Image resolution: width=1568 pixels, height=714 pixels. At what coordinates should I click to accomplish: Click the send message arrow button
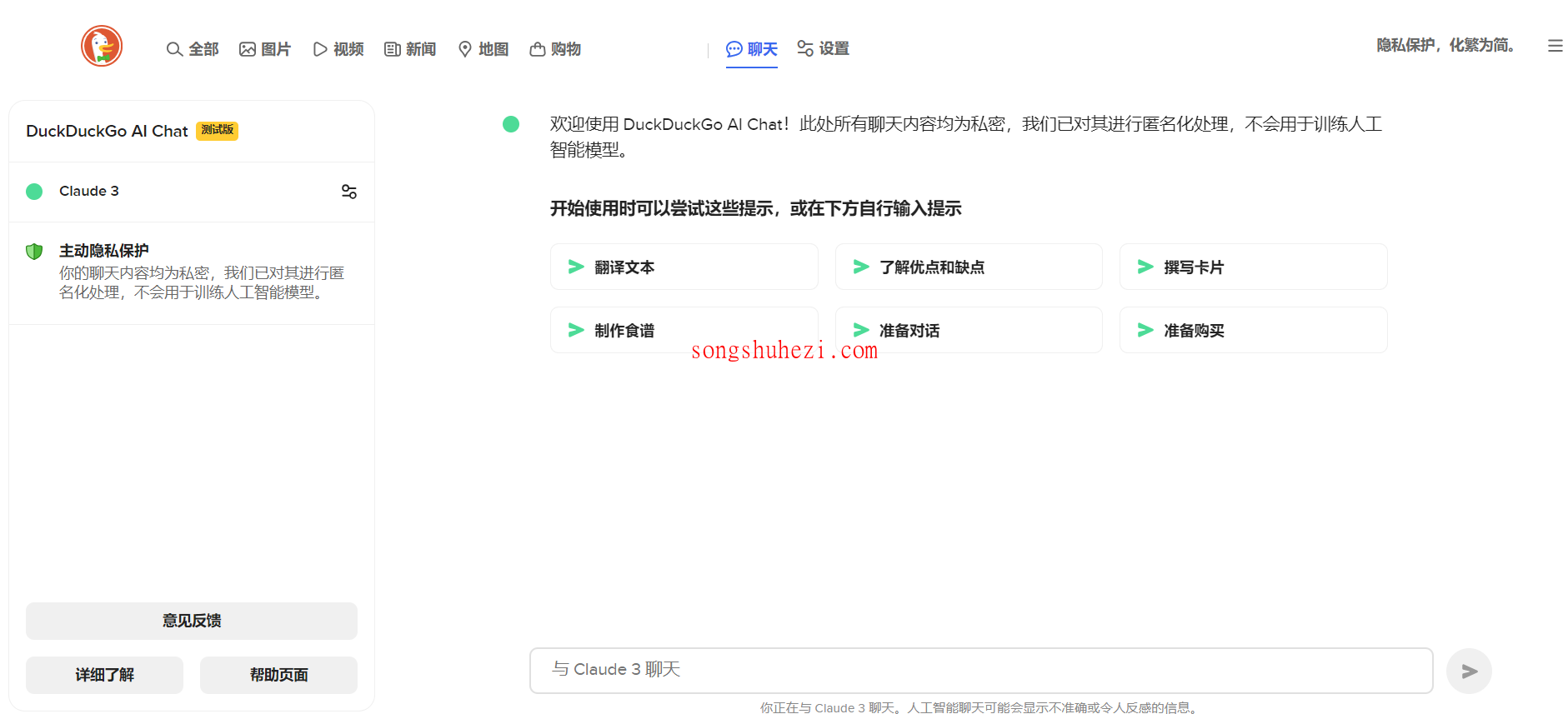[1469, 671]
